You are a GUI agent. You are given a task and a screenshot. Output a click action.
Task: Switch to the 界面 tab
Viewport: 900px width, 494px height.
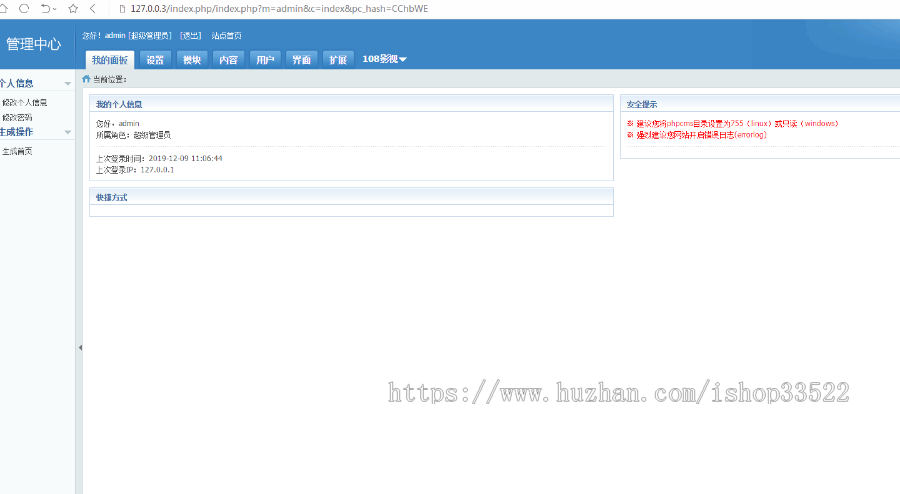point(301,60)
